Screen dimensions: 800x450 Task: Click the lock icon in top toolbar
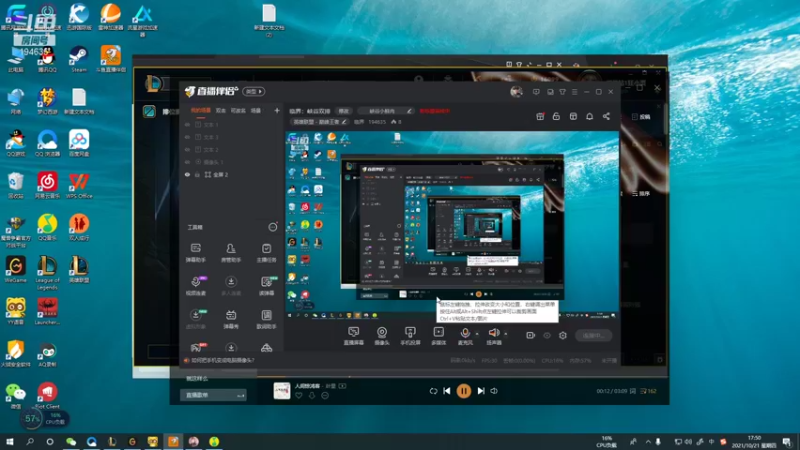pyautogui.click(x=556, y=116)
